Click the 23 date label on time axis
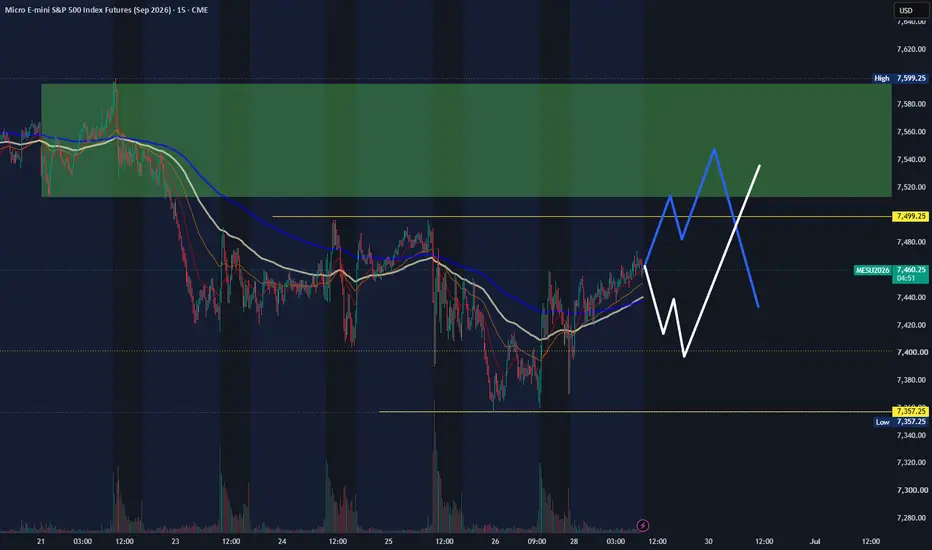932x550 pixels. click(175, 541)
